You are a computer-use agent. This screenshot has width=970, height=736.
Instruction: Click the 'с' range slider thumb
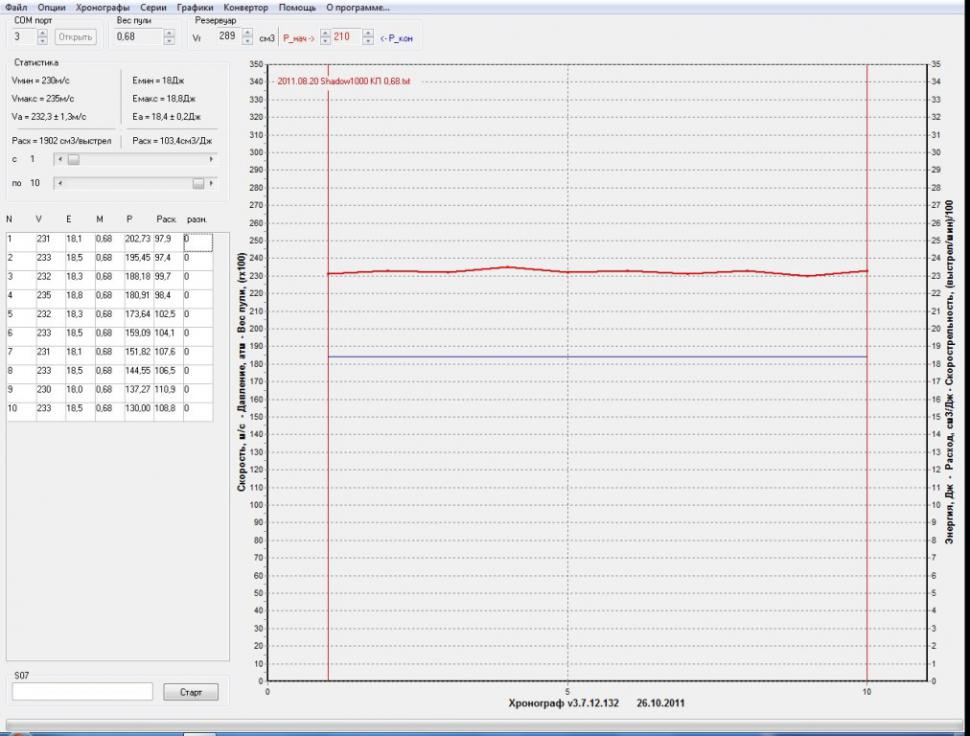click(x=73, y=159)
